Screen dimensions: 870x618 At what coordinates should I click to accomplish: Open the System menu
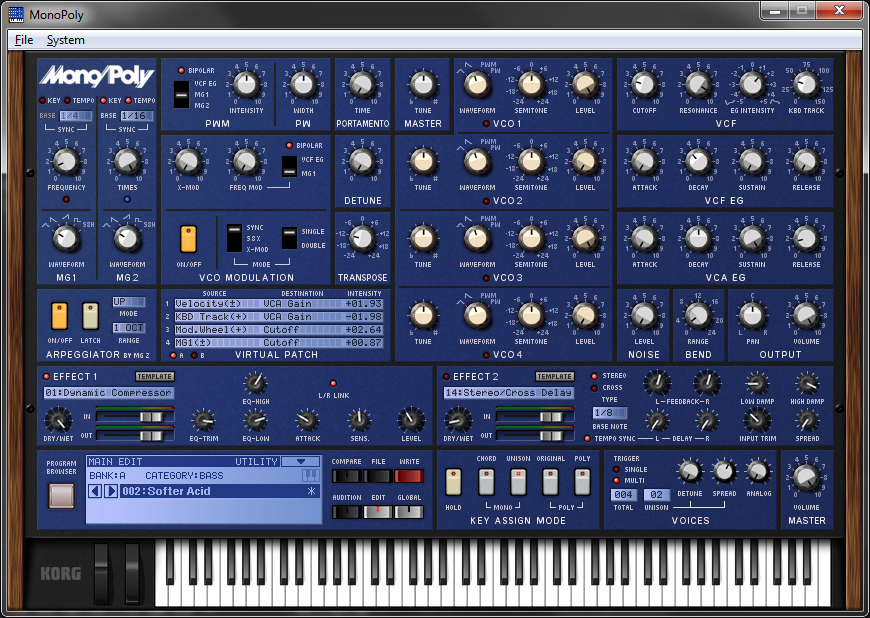point(65,40)
